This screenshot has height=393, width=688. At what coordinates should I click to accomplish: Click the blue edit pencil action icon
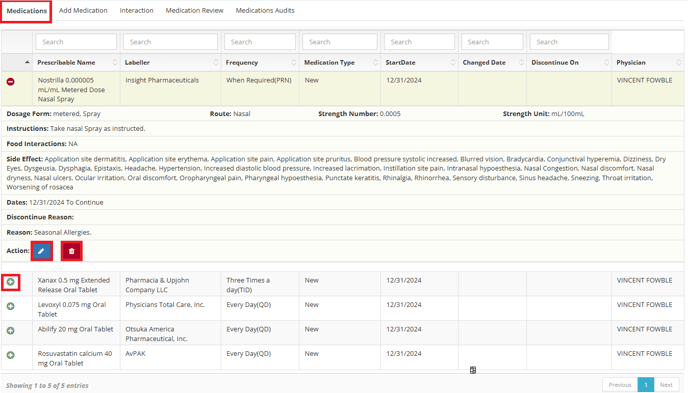42,251
